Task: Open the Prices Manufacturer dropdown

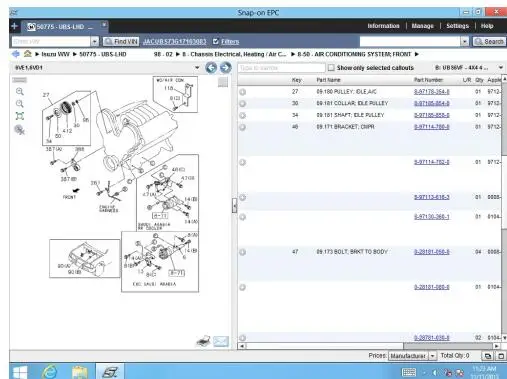Action: pos(432,356)
